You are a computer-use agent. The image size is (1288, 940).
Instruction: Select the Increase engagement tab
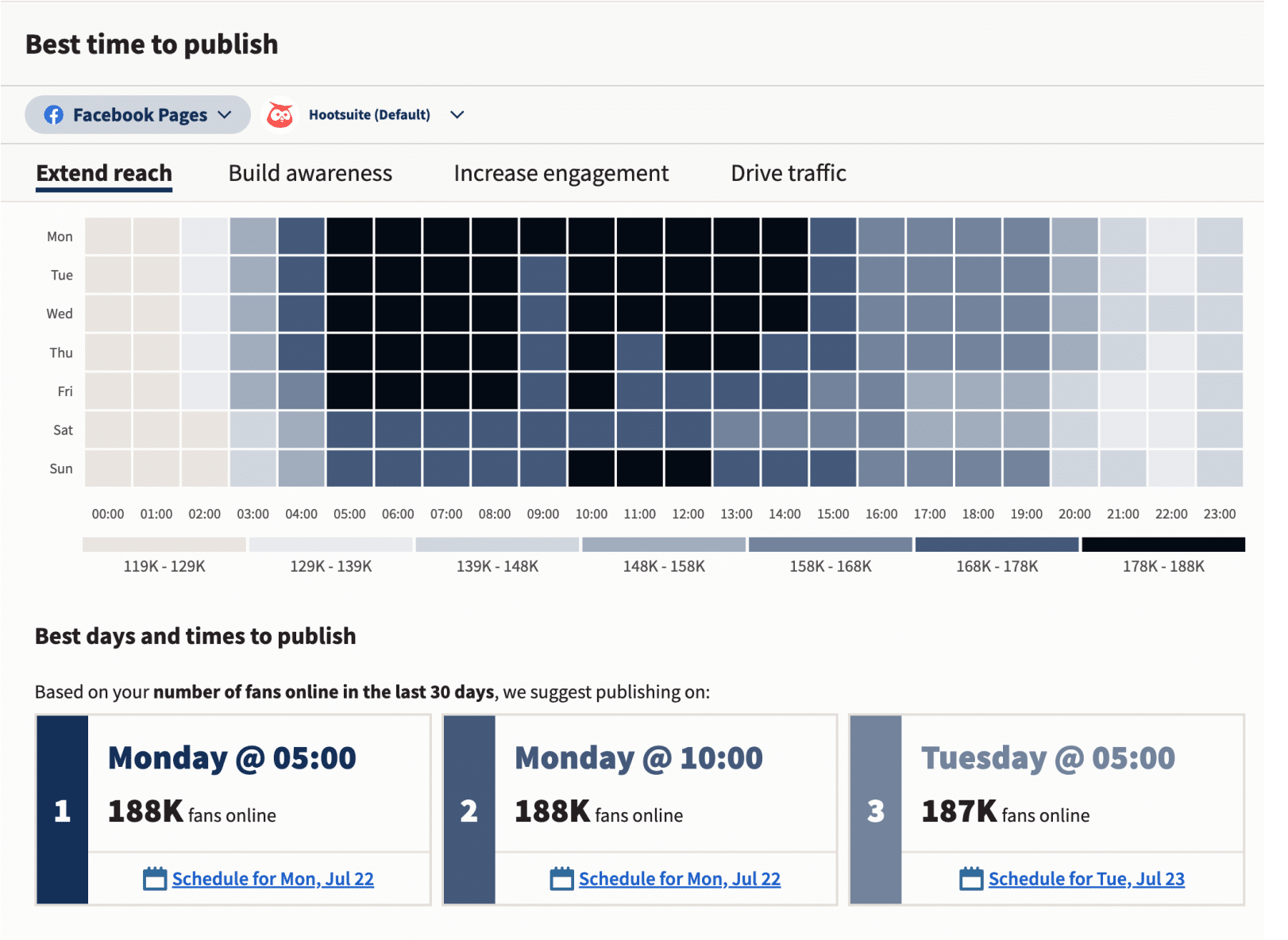click(561, 172)
